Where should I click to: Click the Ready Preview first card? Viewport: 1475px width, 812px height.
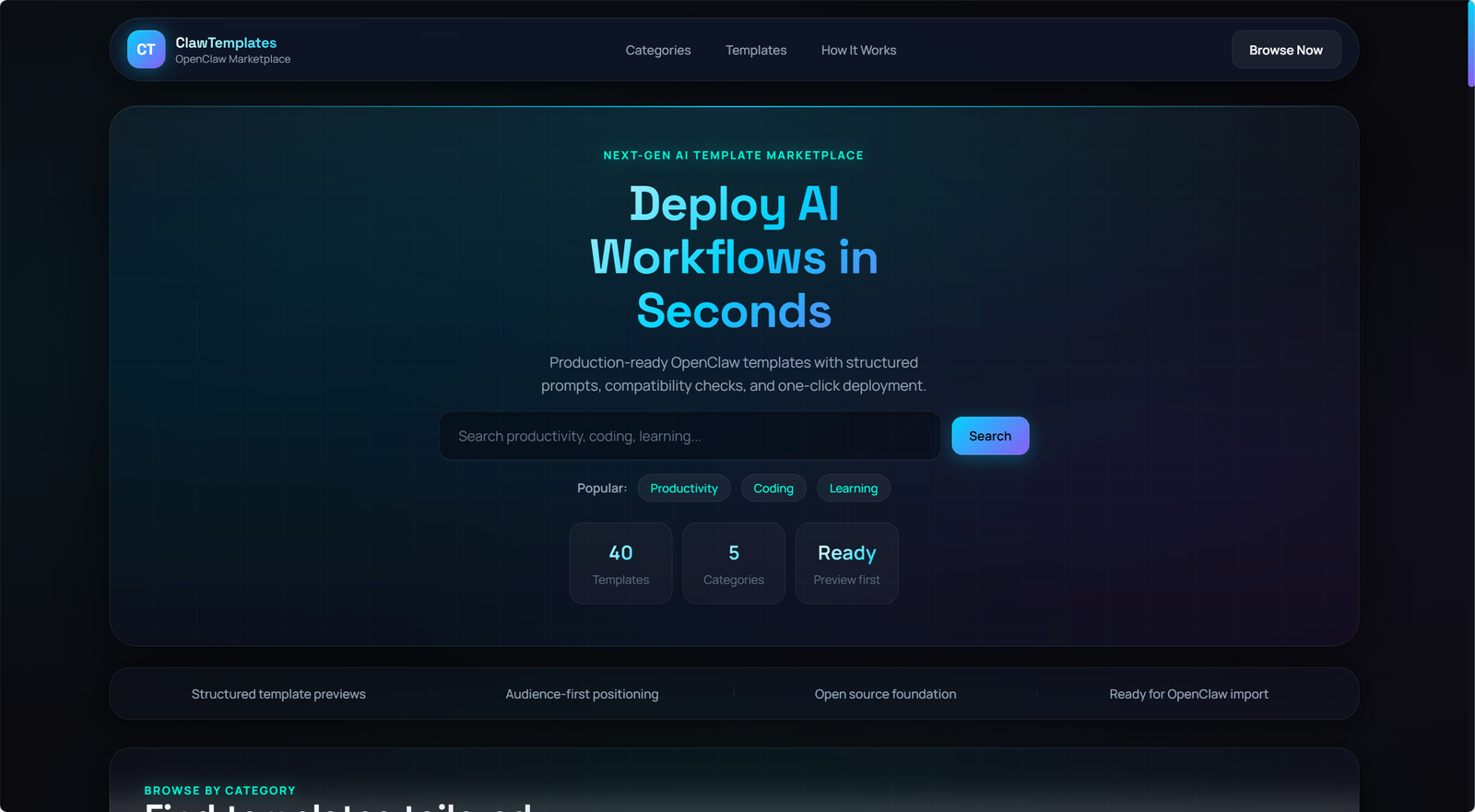[846, 563]
